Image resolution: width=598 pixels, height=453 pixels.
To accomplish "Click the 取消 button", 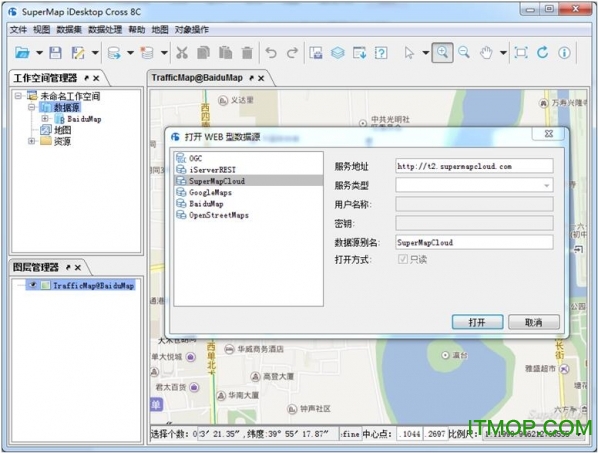I will pyautogui.click(x=534, y=322).
